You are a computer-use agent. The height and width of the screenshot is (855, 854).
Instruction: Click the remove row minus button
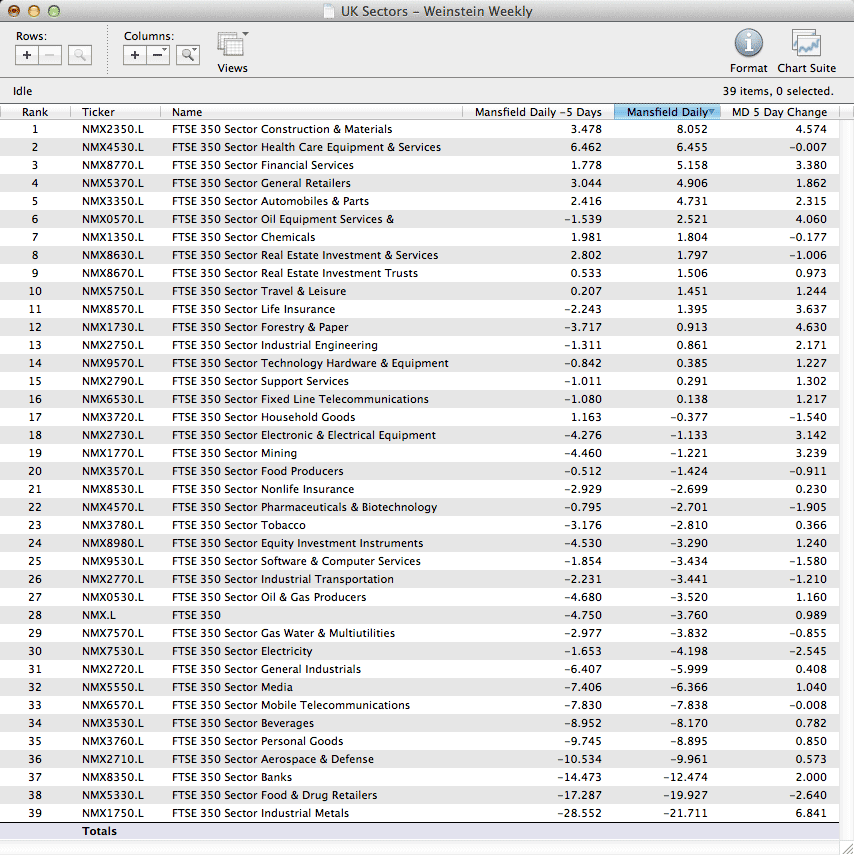(x=50, y=55)
